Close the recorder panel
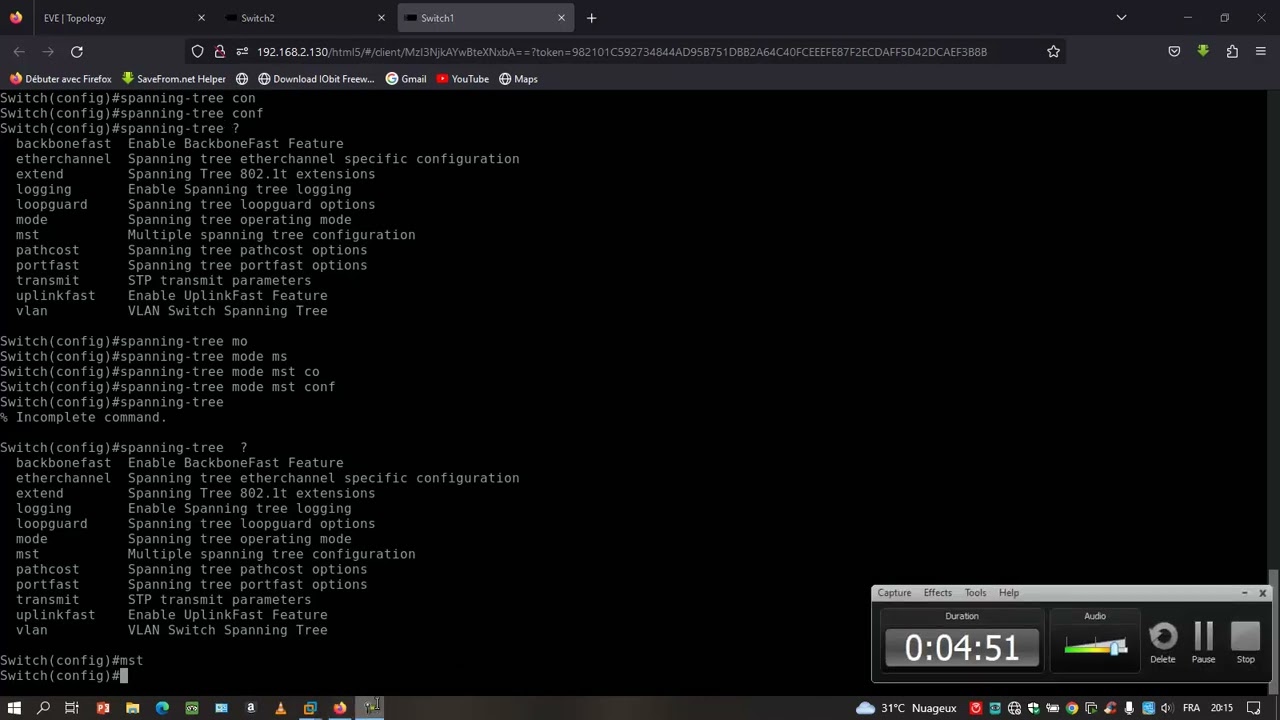Image resolution: width=1280 pixels, height=720 pixels. click(x=1262, y=593)
